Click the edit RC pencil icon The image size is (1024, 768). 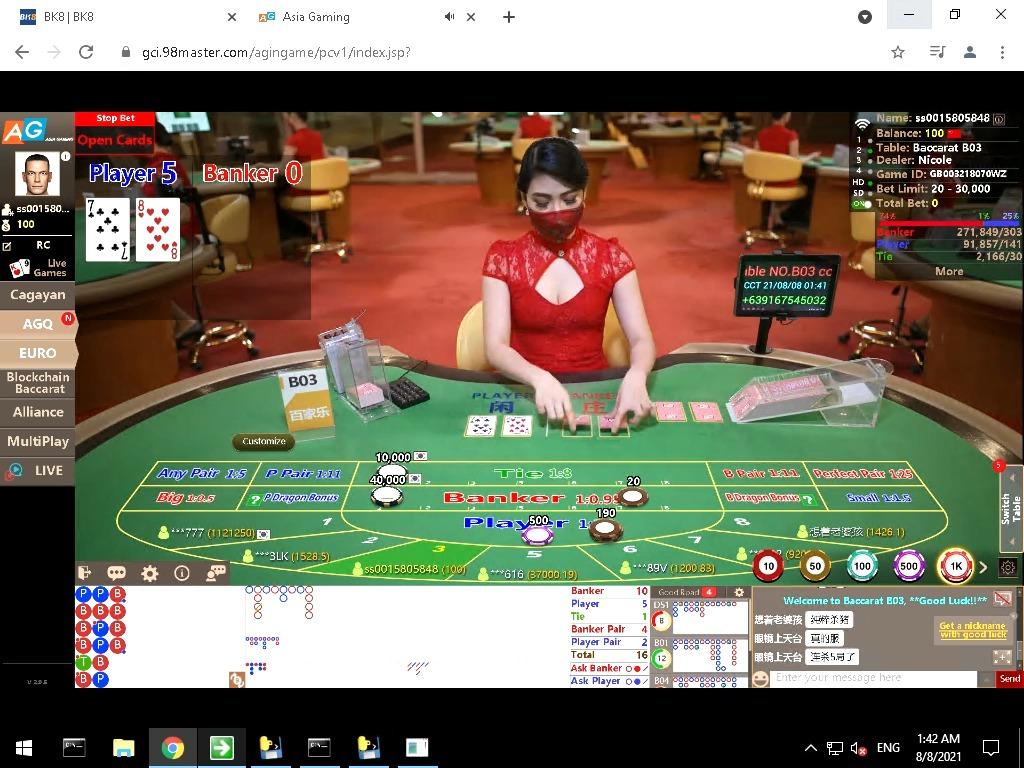pos(7,246)
